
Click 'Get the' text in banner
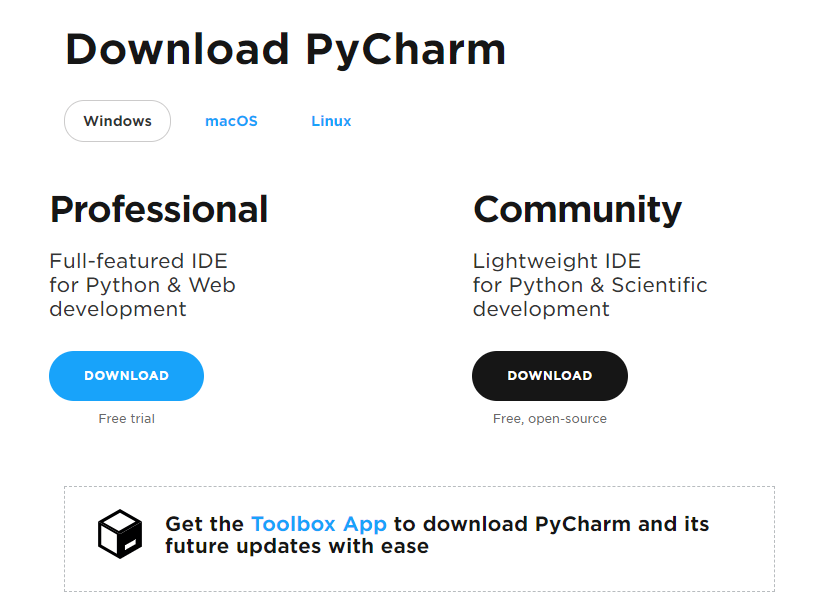click(204, 524)
